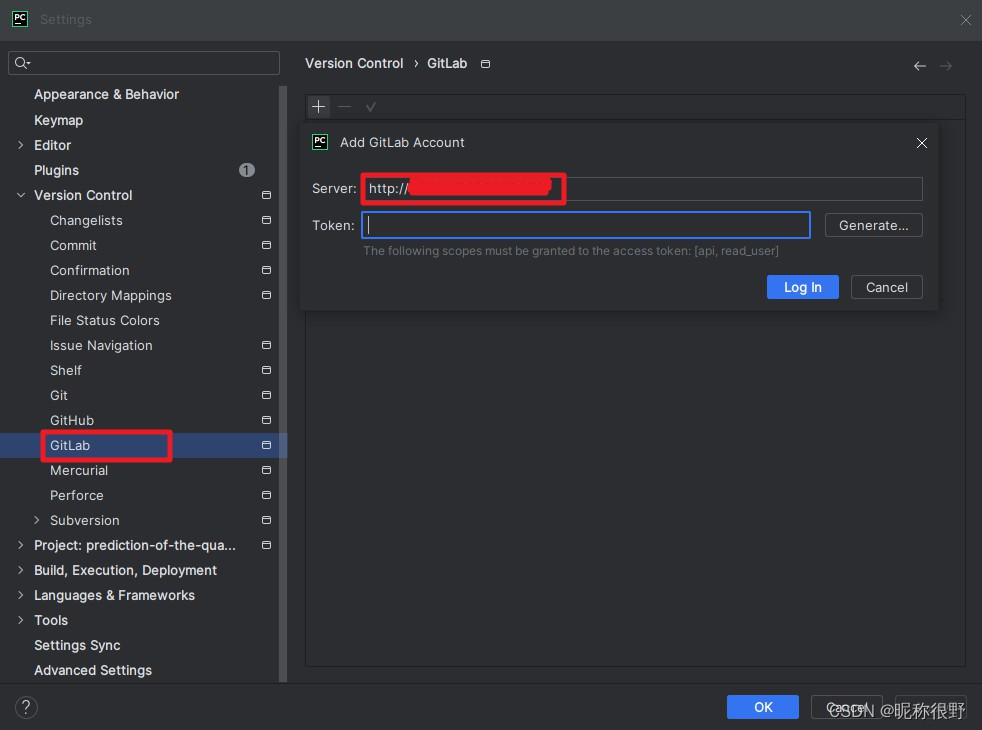Screen dimensions: 982x730
Task: Open Advanced Settings page
Action: (x=93, y=671)
